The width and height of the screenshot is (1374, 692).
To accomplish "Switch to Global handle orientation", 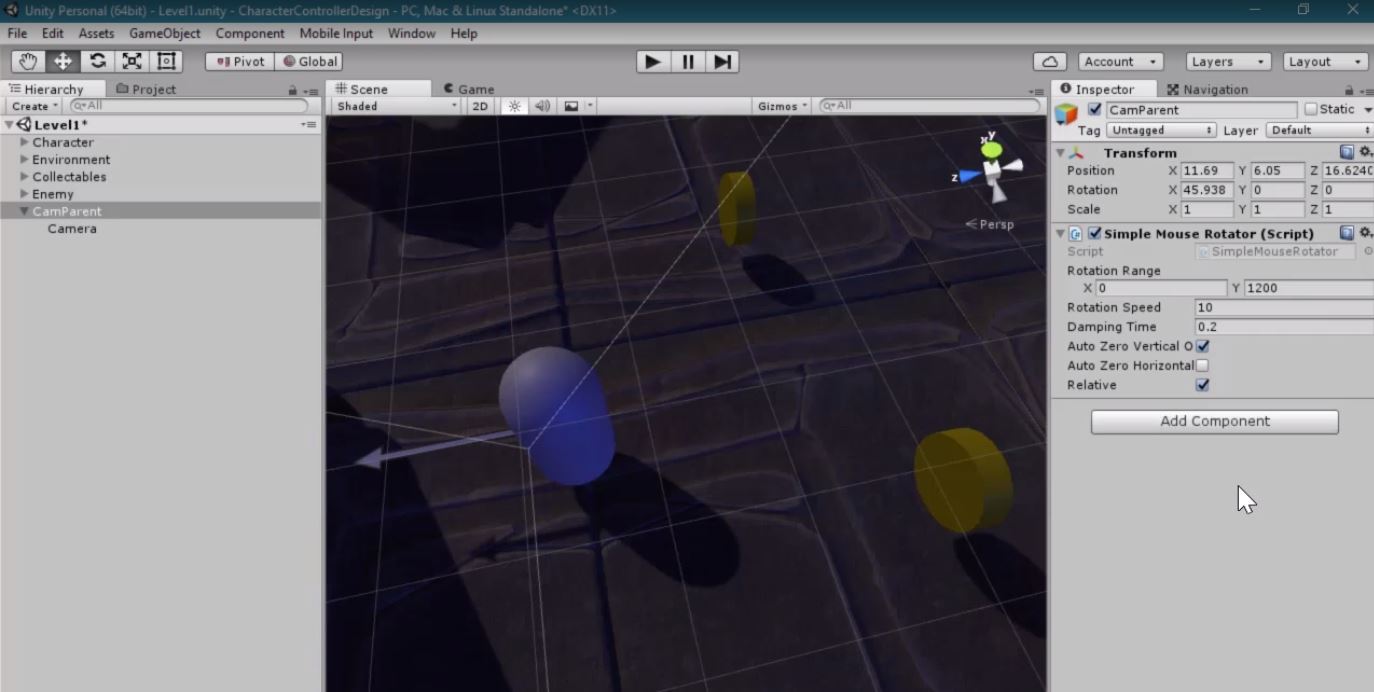I will point(309,61).
